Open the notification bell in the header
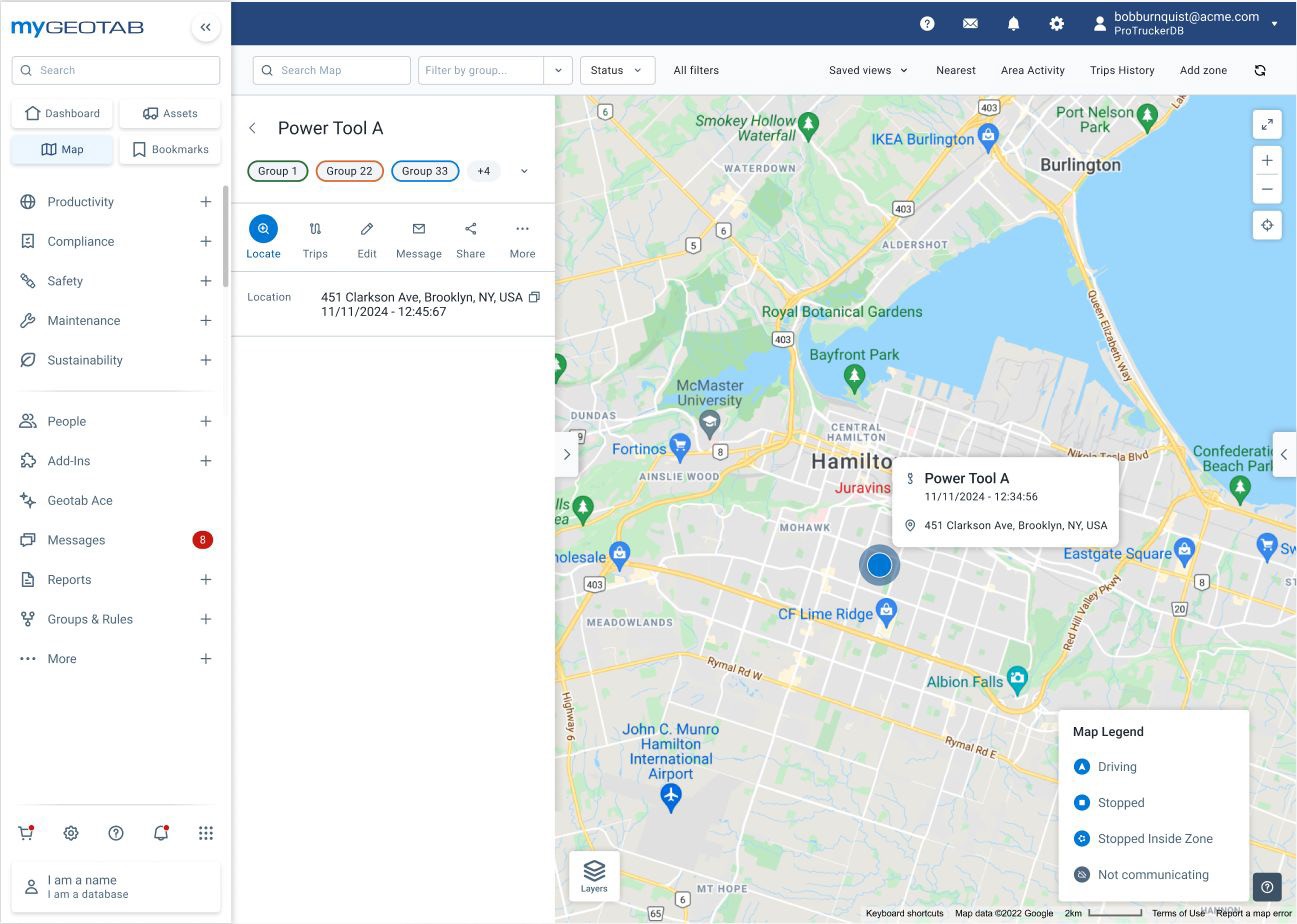 [1013, 24]
